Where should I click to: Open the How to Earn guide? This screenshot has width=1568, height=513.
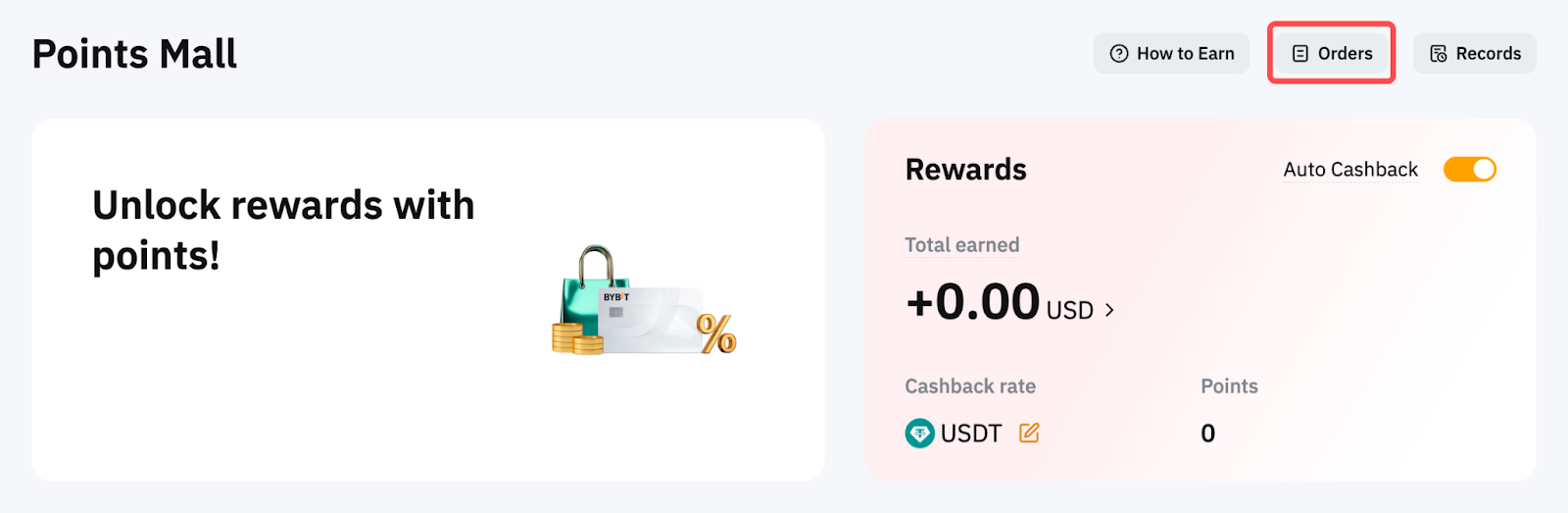click(1171, 54)
